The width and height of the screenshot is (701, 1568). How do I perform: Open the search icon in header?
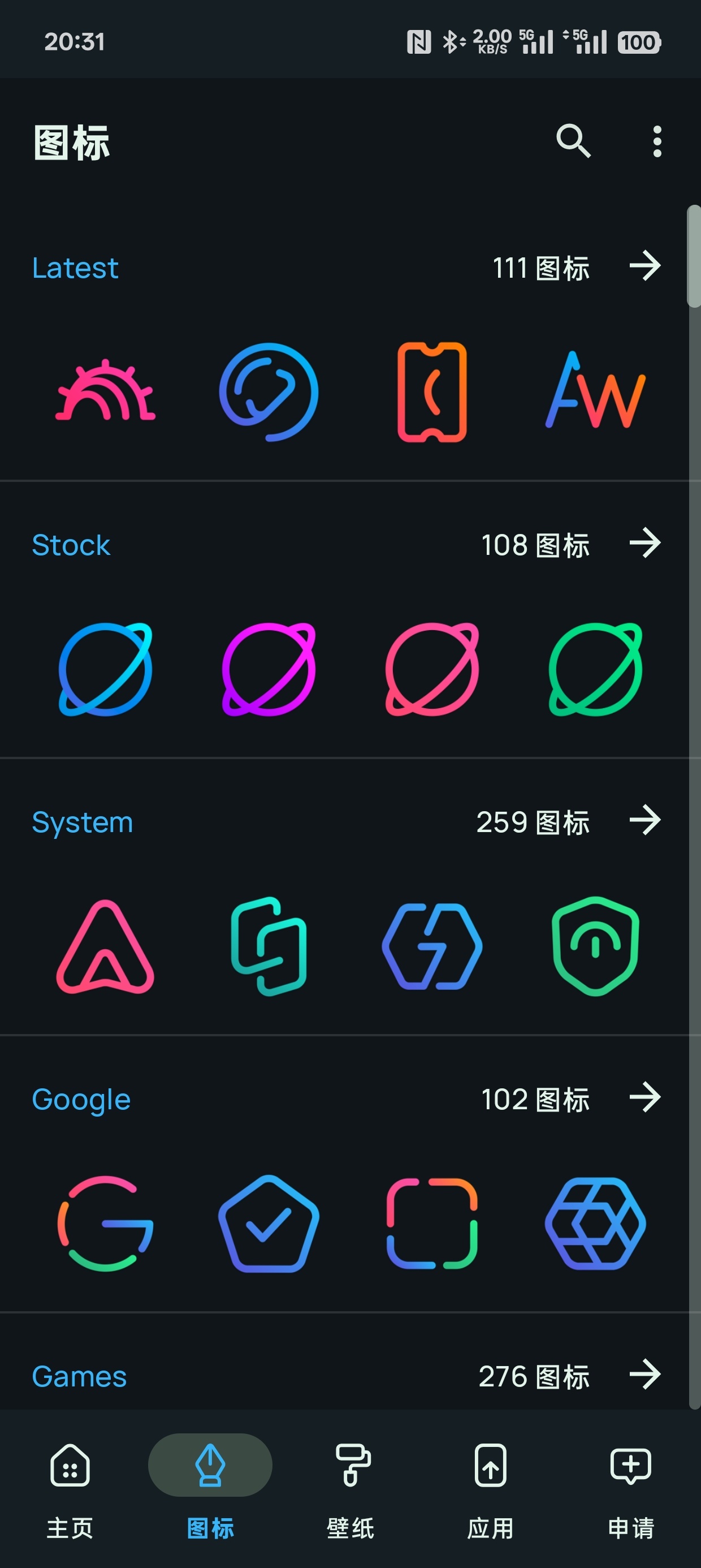(573, 141)
